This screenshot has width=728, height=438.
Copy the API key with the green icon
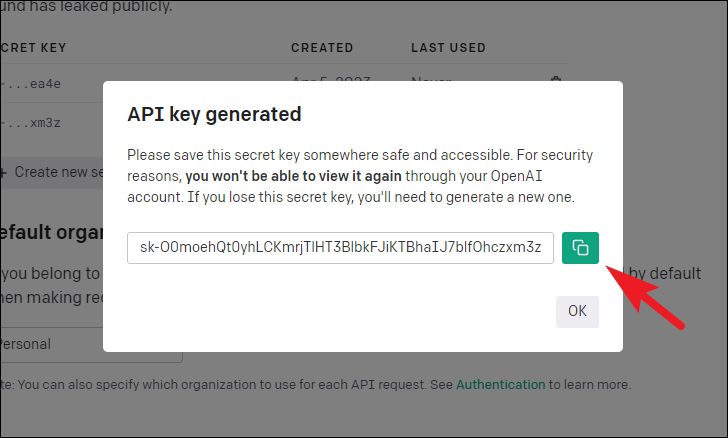[580, 248]
